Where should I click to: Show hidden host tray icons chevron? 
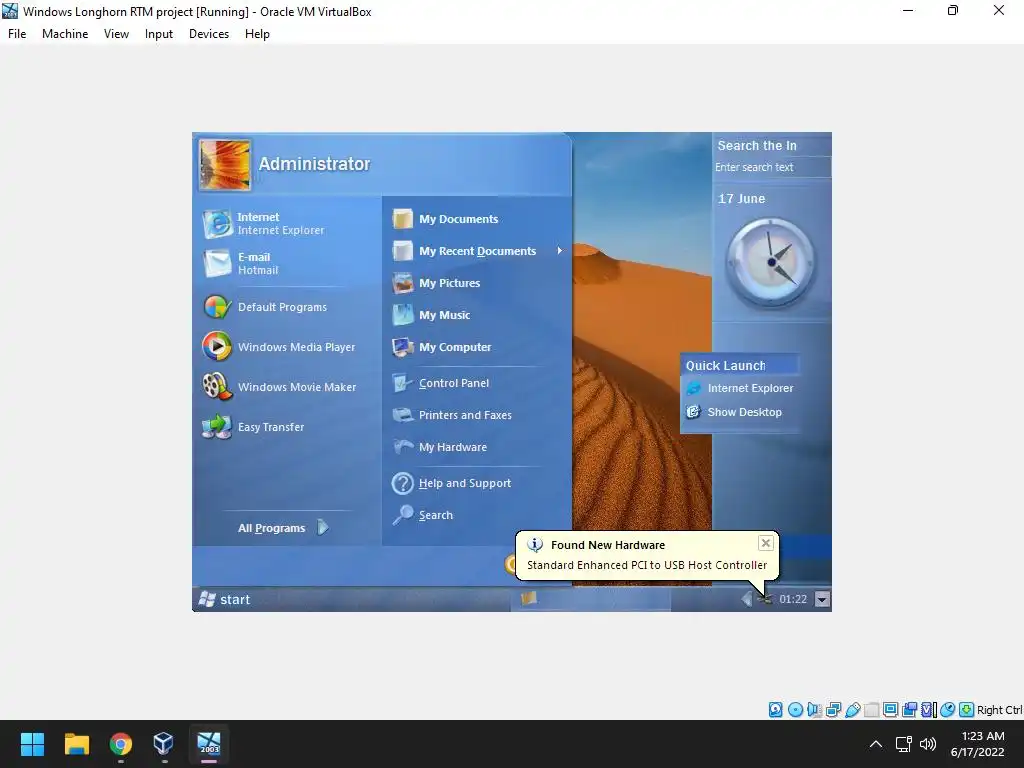[876, 744]
